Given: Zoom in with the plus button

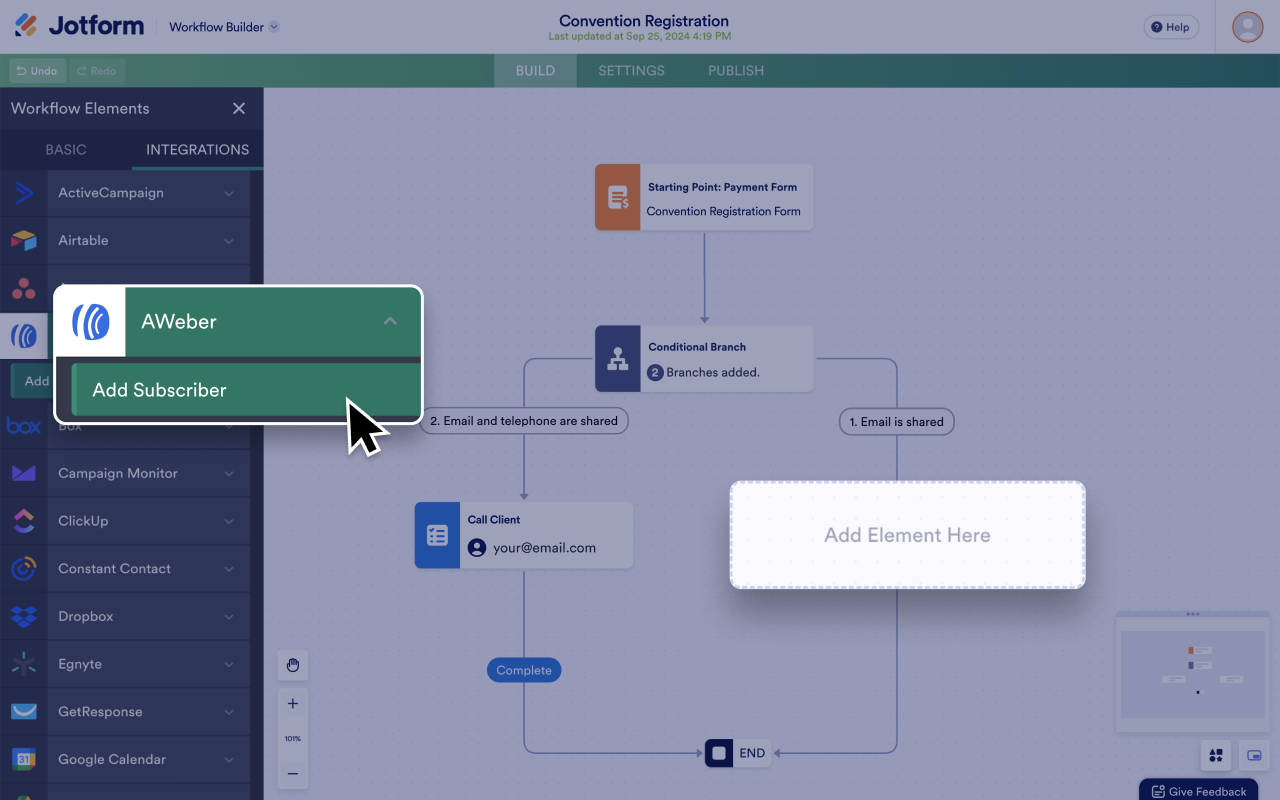Looking at the screenshot, I should 293,704.
